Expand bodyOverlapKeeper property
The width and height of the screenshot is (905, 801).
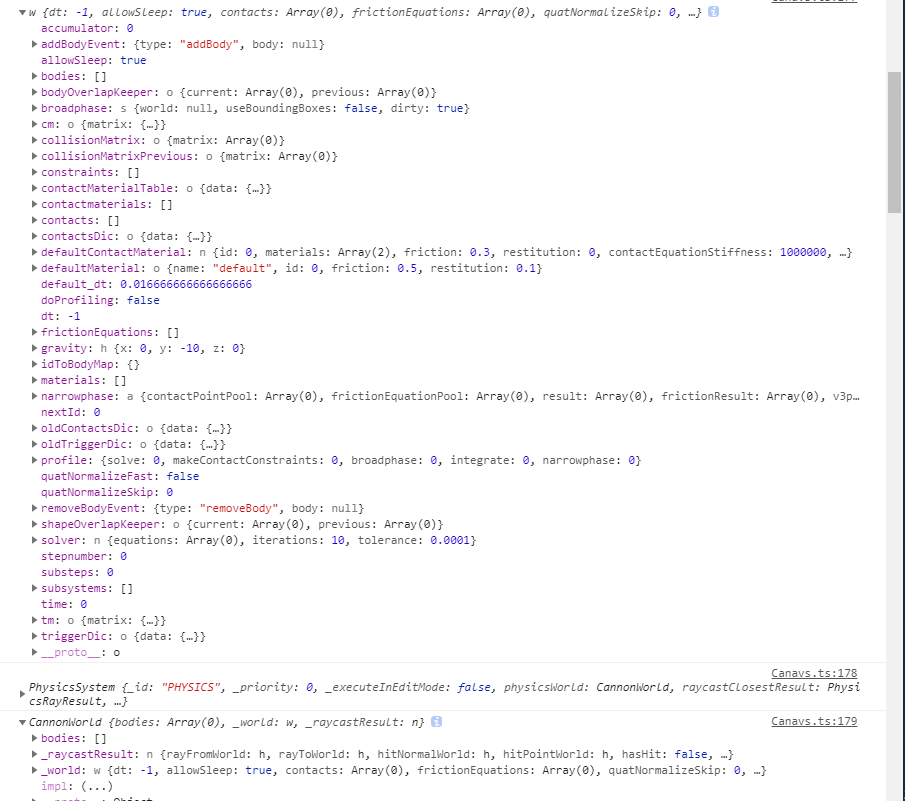point(34,92)
